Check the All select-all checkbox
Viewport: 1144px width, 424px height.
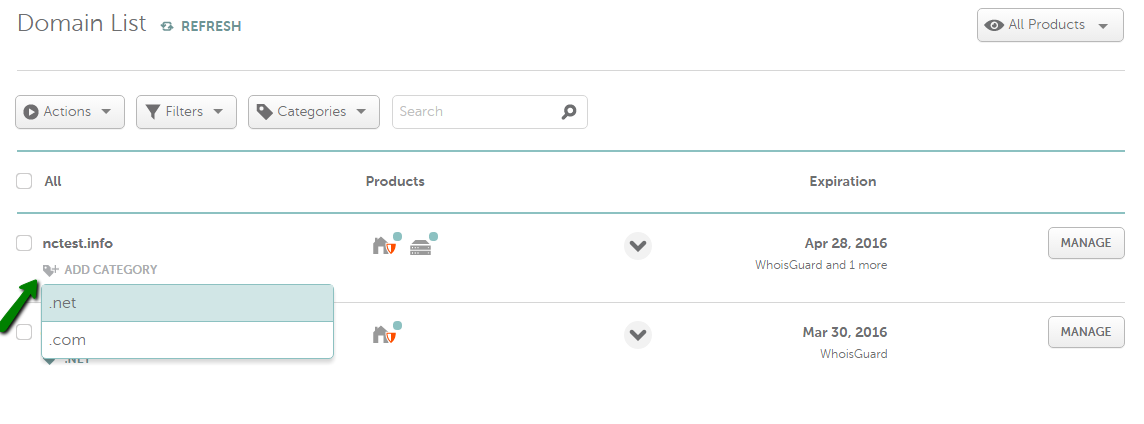(x=24, y=181)
